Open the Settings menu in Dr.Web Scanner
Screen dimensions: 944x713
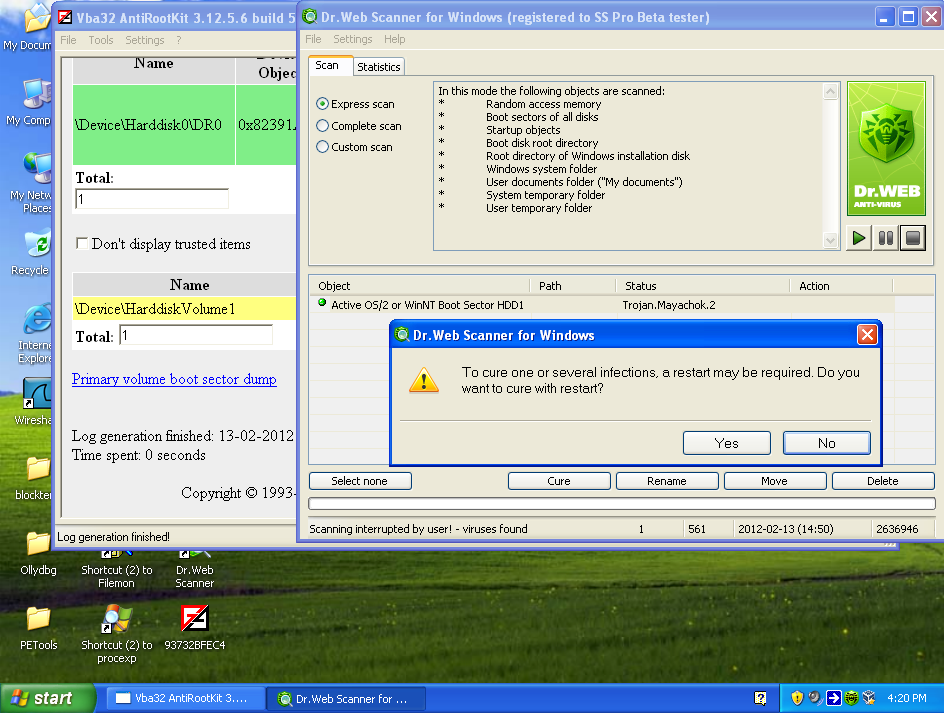click(352, 39)
